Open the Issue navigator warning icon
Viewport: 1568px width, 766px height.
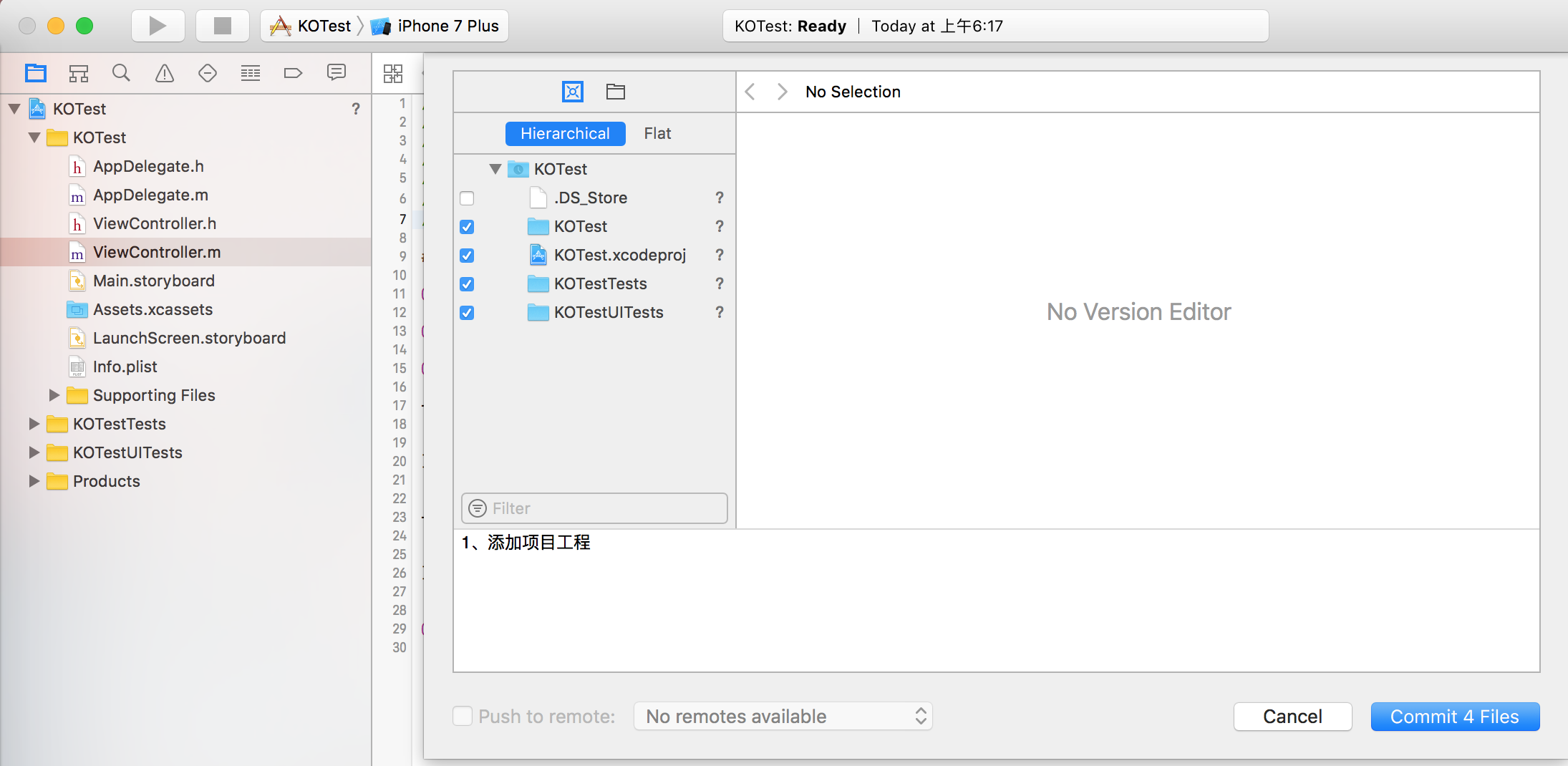point(165,73)
